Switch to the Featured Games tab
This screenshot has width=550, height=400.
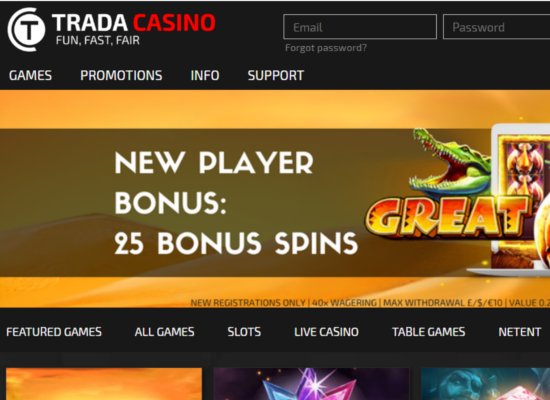(54, 332)
